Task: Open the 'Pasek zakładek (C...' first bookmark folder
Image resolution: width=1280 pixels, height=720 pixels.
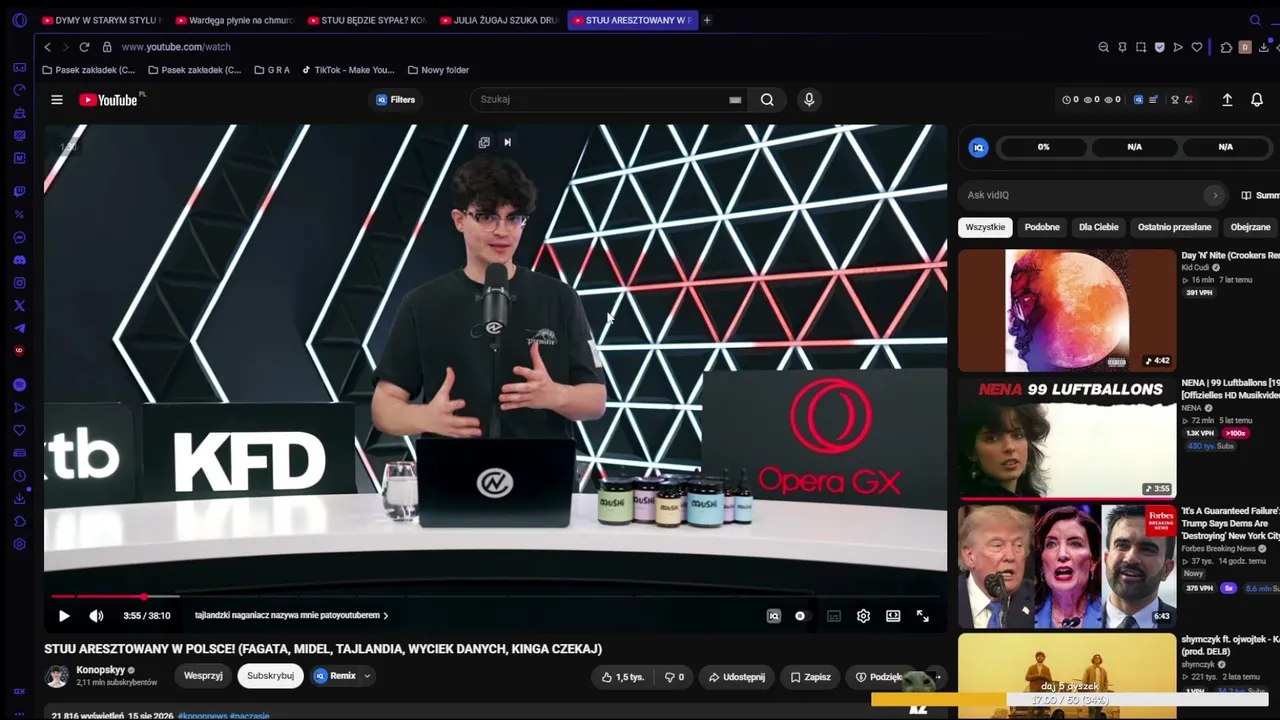Action: tap(89, 70)
